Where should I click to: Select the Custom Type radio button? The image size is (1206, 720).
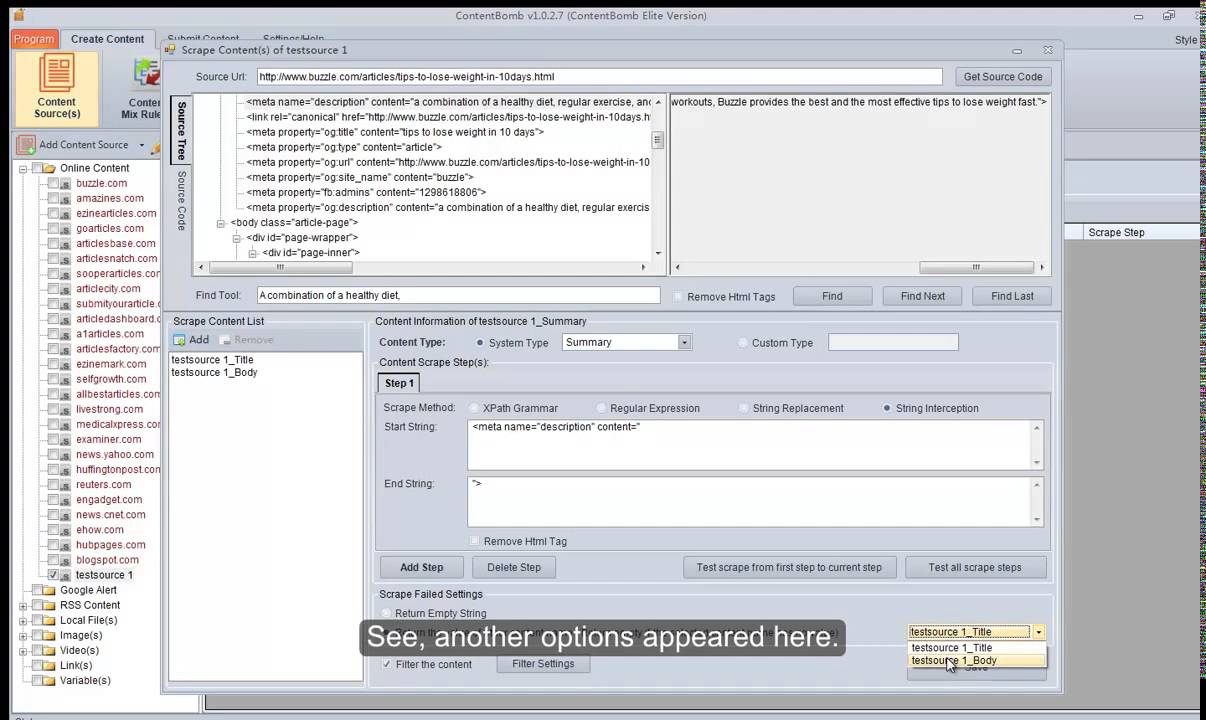pos(743,343)
